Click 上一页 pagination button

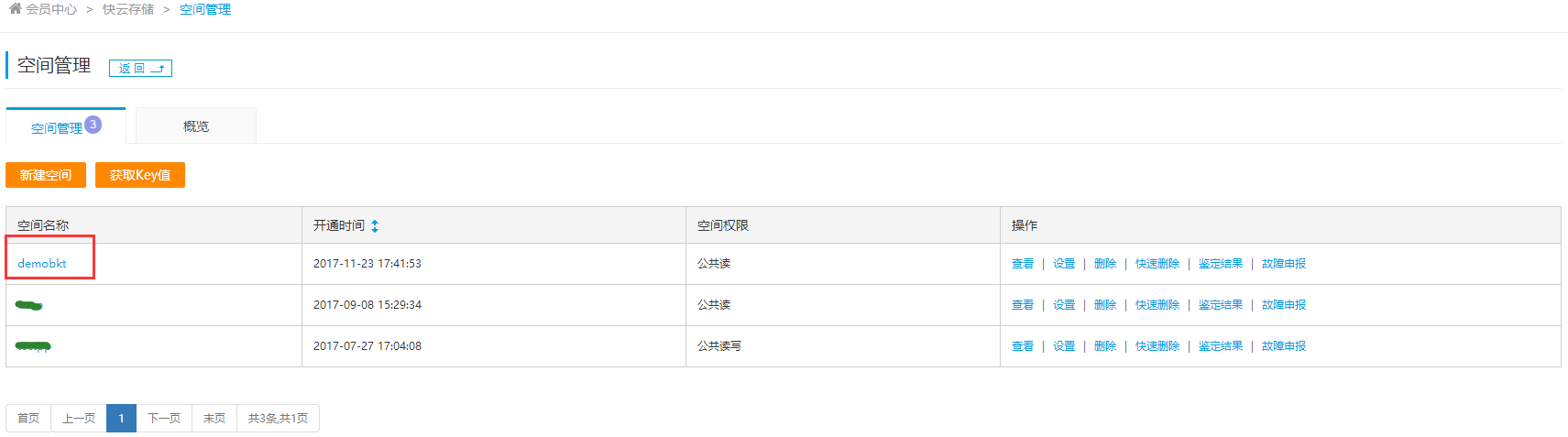pyautogui.click(x=79, y=418)
